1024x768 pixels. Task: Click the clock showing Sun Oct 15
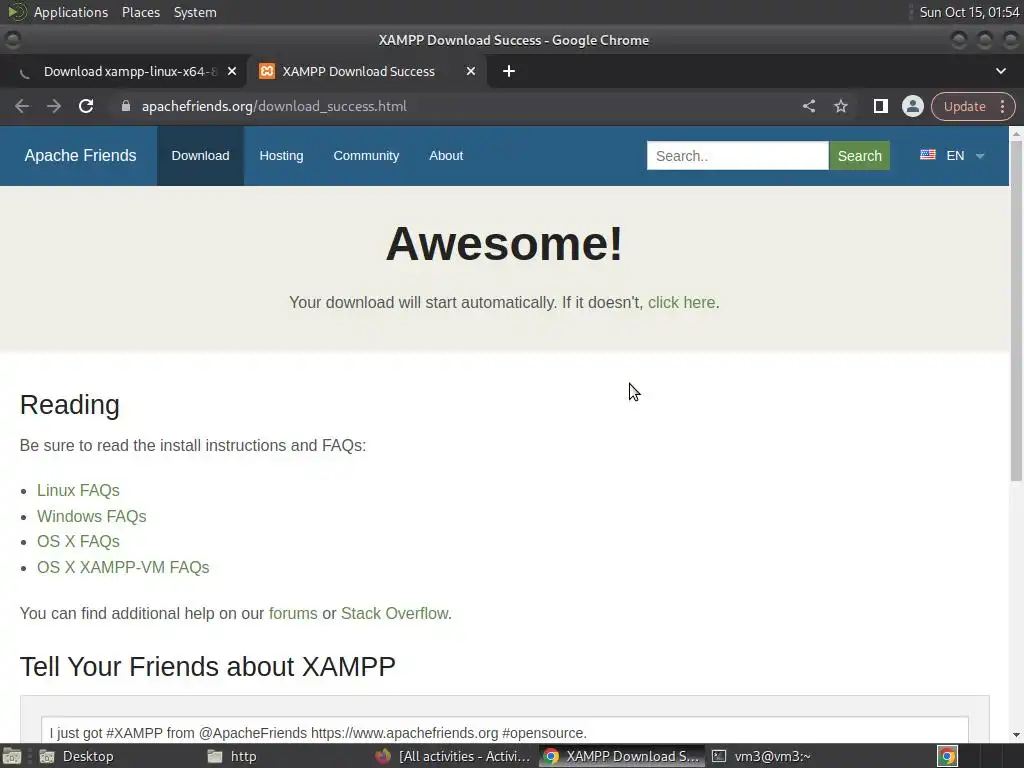tap(969, 12)
